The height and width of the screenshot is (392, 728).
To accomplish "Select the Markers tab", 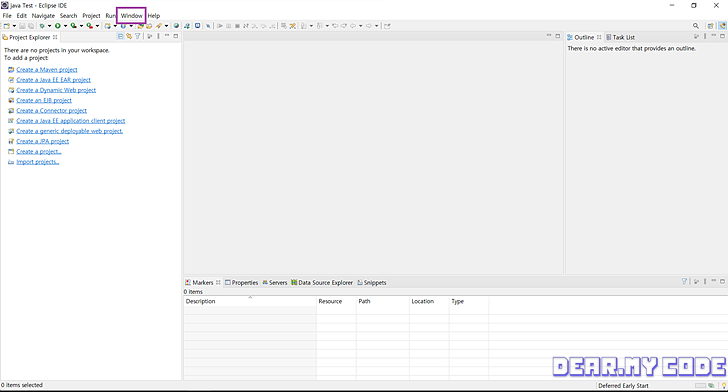I will (202, 282).
